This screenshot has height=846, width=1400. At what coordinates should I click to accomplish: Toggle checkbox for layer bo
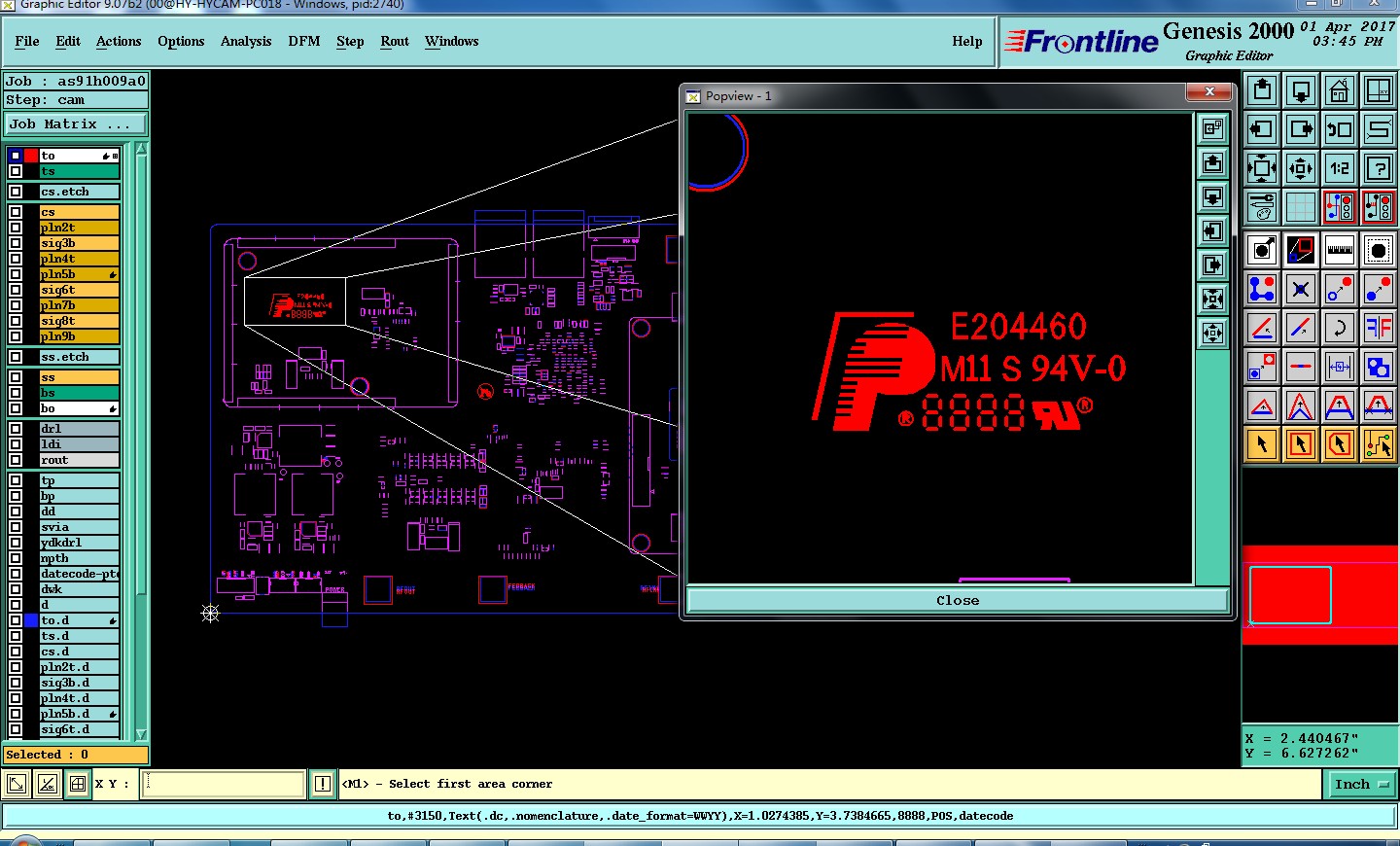(x=16, y=408)
